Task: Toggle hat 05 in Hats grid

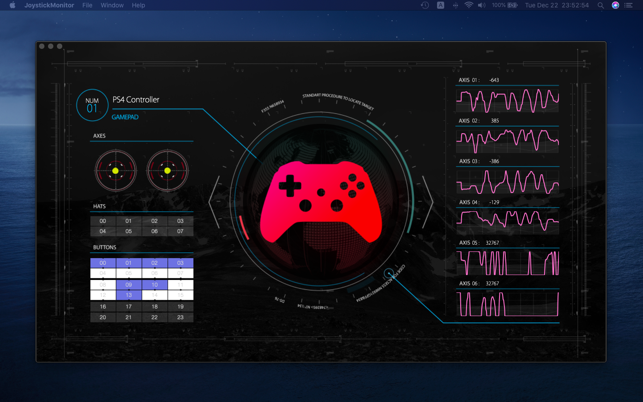Action: pos(129,231)
